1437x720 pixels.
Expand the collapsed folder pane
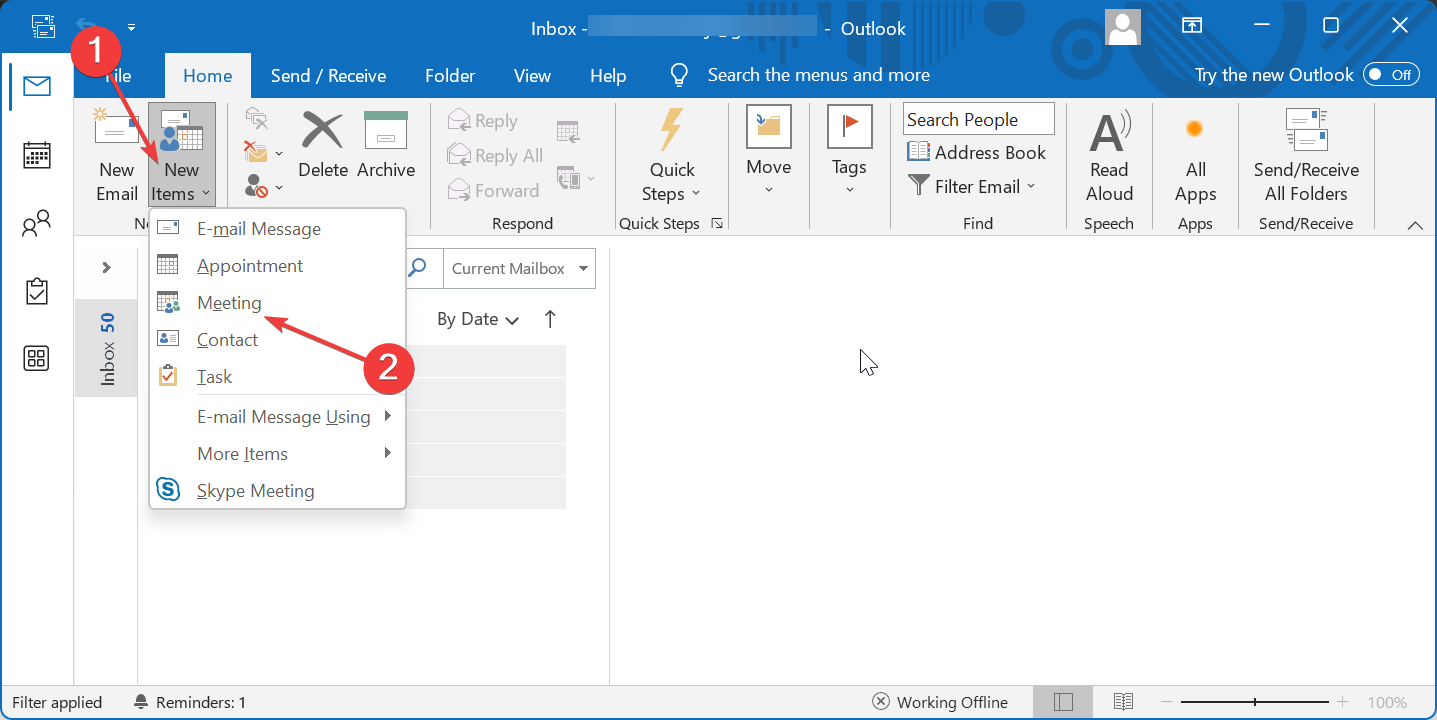(x=107, y=267)
